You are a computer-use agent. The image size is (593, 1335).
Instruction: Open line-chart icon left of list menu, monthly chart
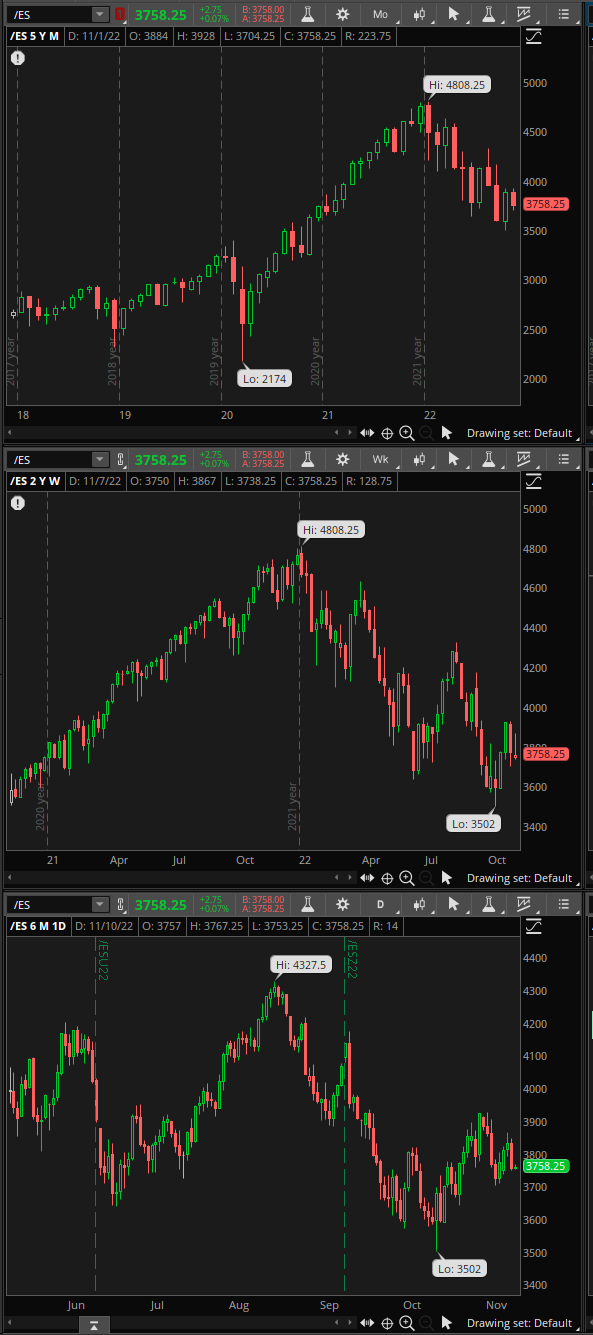[524, 14]
